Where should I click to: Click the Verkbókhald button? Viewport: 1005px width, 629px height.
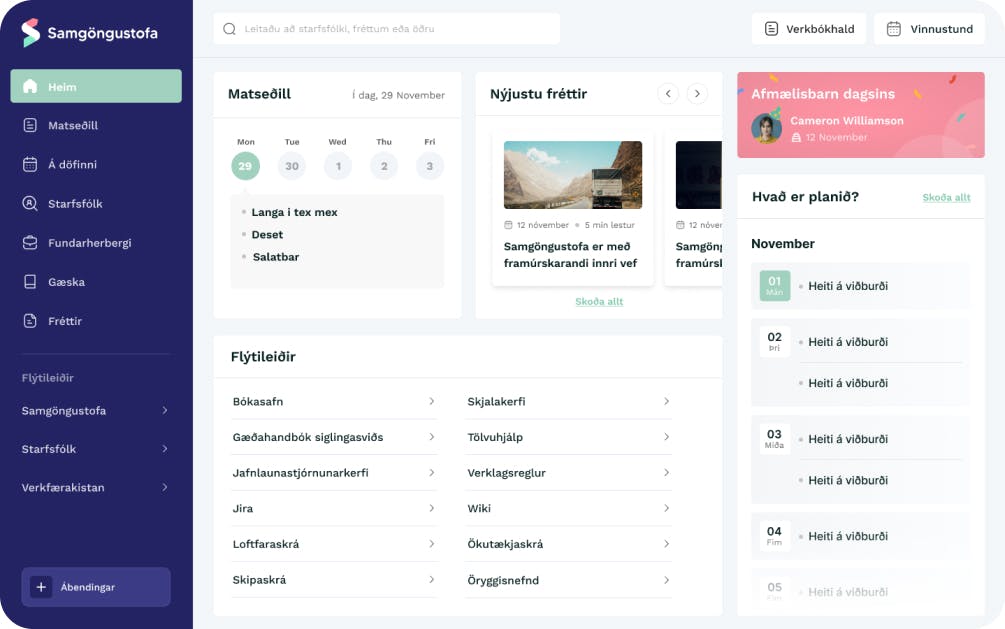[x=809, y=29]
